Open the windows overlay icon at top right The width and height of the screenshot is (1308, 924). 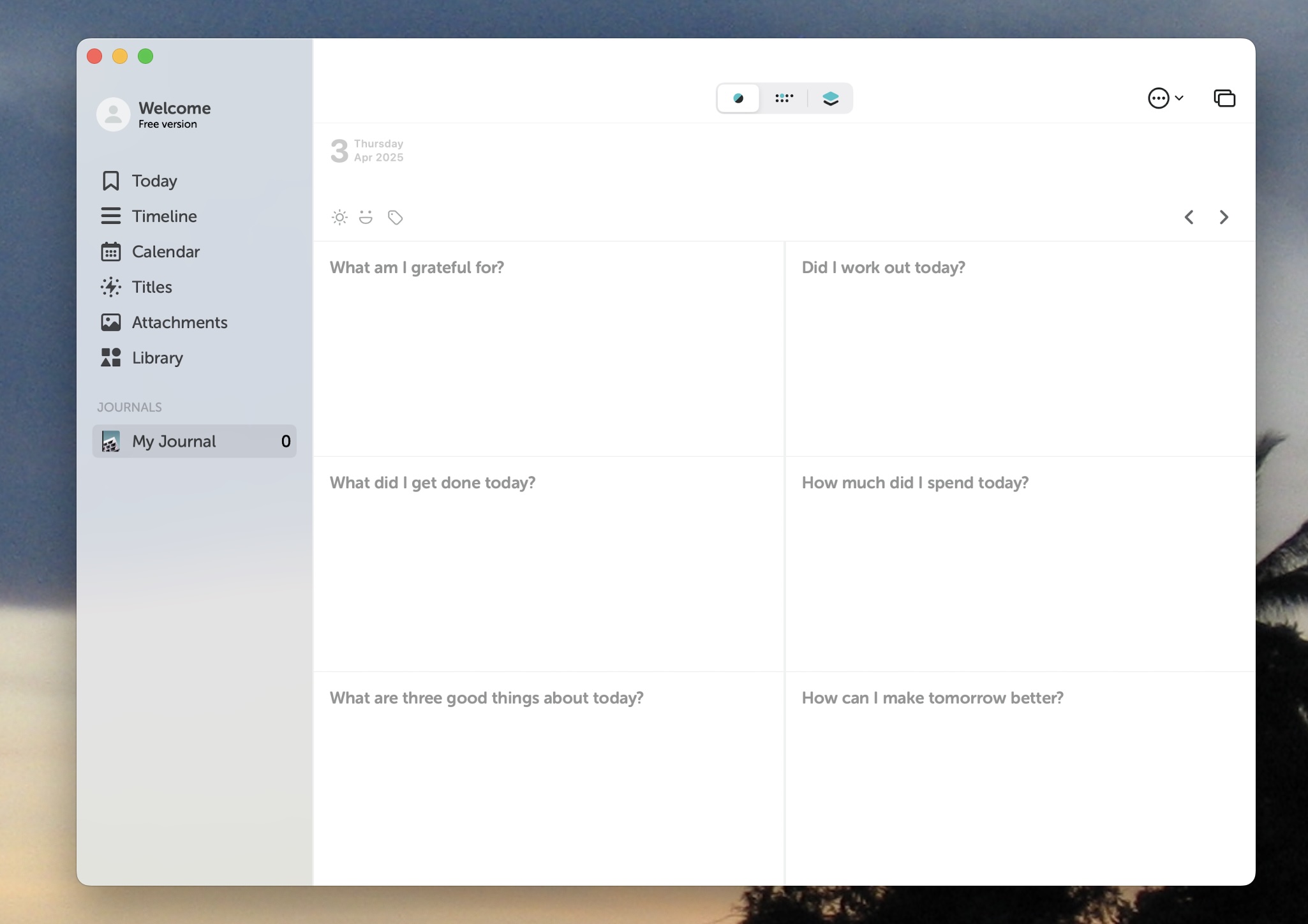coord(1224,98)
